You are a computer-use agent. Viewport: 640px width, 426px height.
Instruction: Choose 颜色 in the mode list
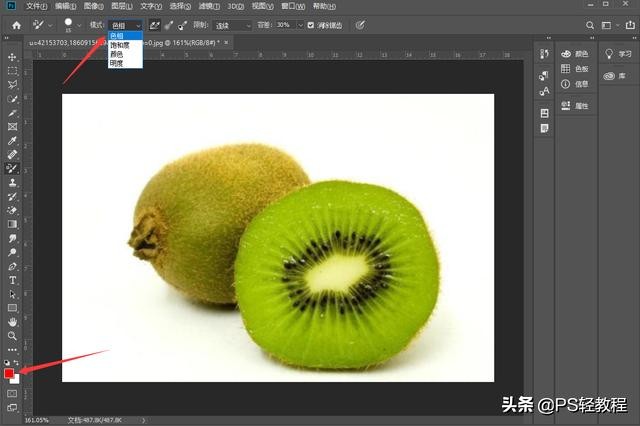pyautogui.click(x=125, y=54)
